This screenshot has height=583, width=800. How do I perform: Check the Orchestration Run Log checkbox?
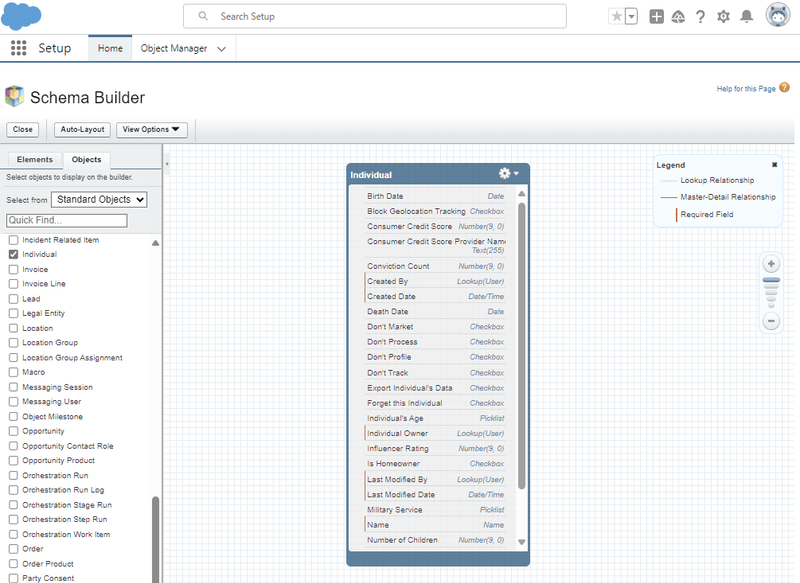tap(13, 490)
